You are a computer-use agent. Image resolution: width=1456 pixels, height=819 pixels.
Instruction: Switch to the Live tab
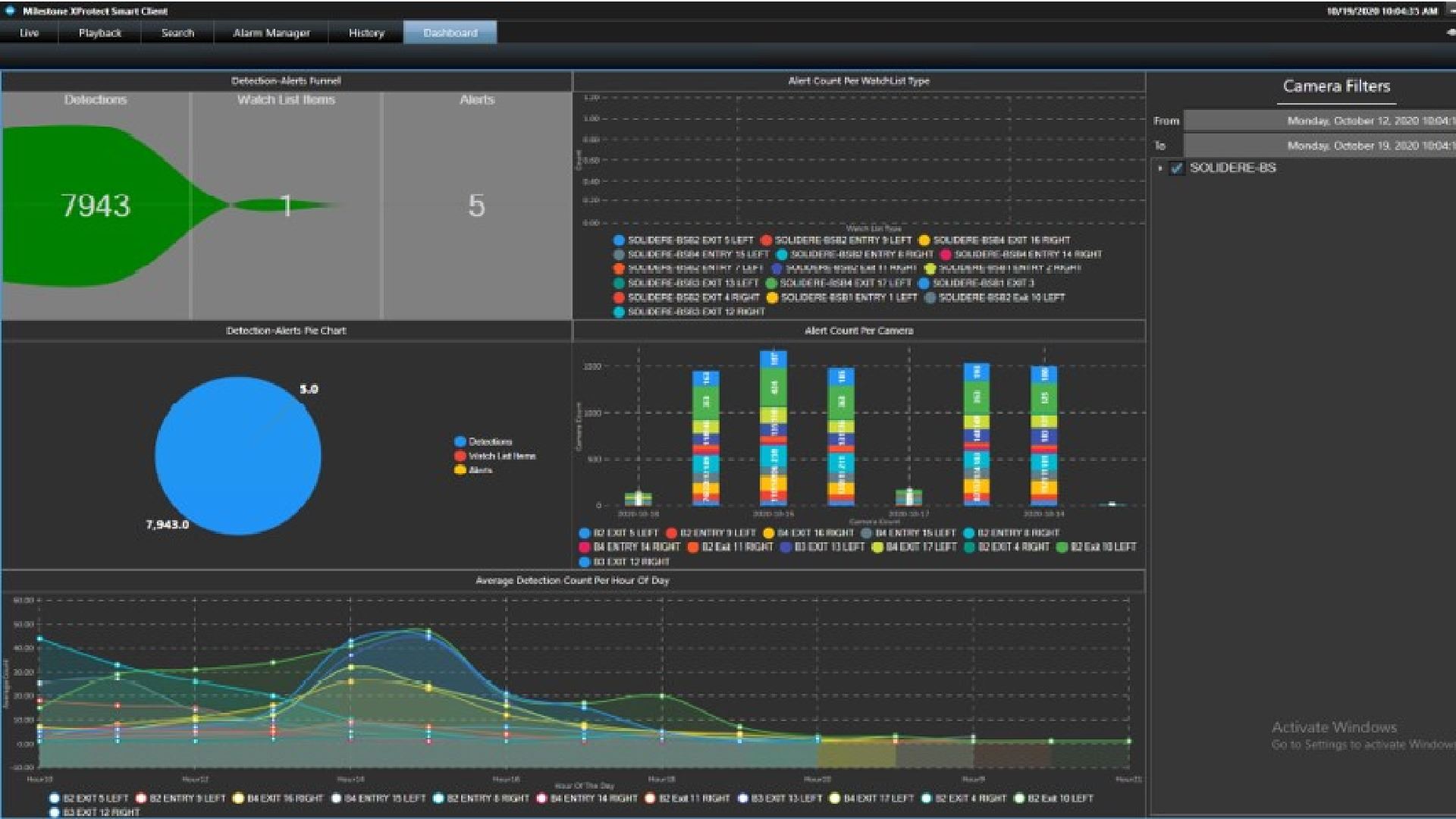tap(29, 33)
